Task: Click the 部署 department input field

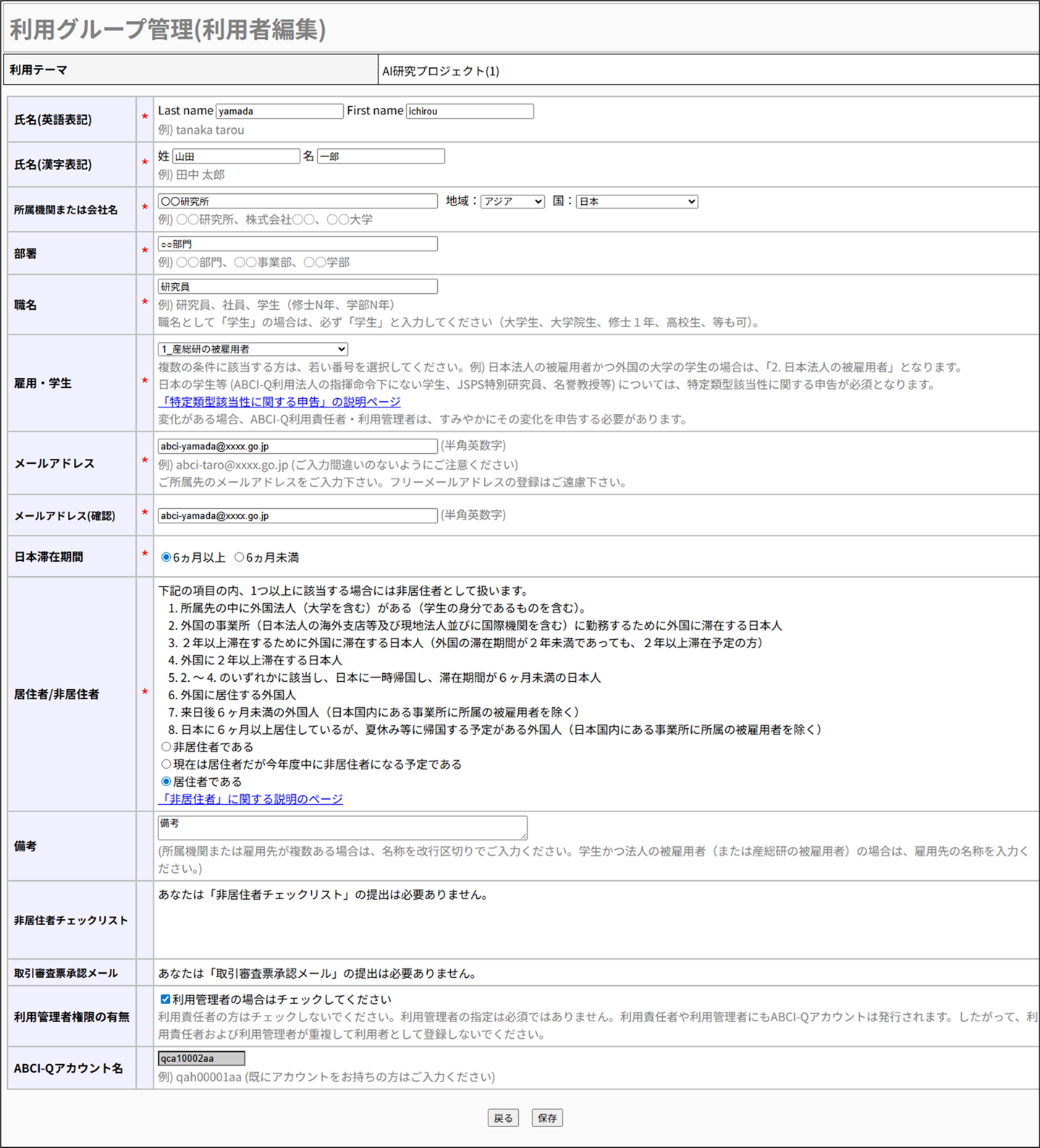Action: [297, 244]
